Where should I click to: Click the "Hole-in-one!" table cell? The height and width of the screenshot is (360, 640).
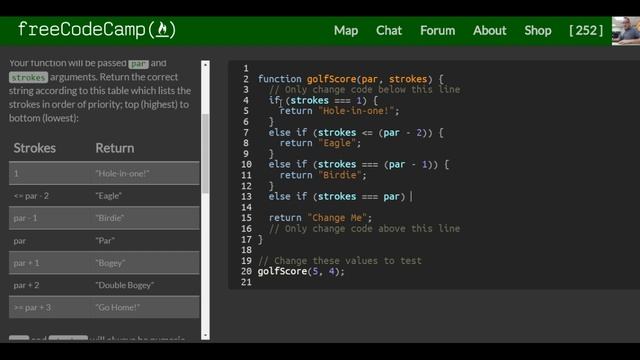(x=122, y=173)
